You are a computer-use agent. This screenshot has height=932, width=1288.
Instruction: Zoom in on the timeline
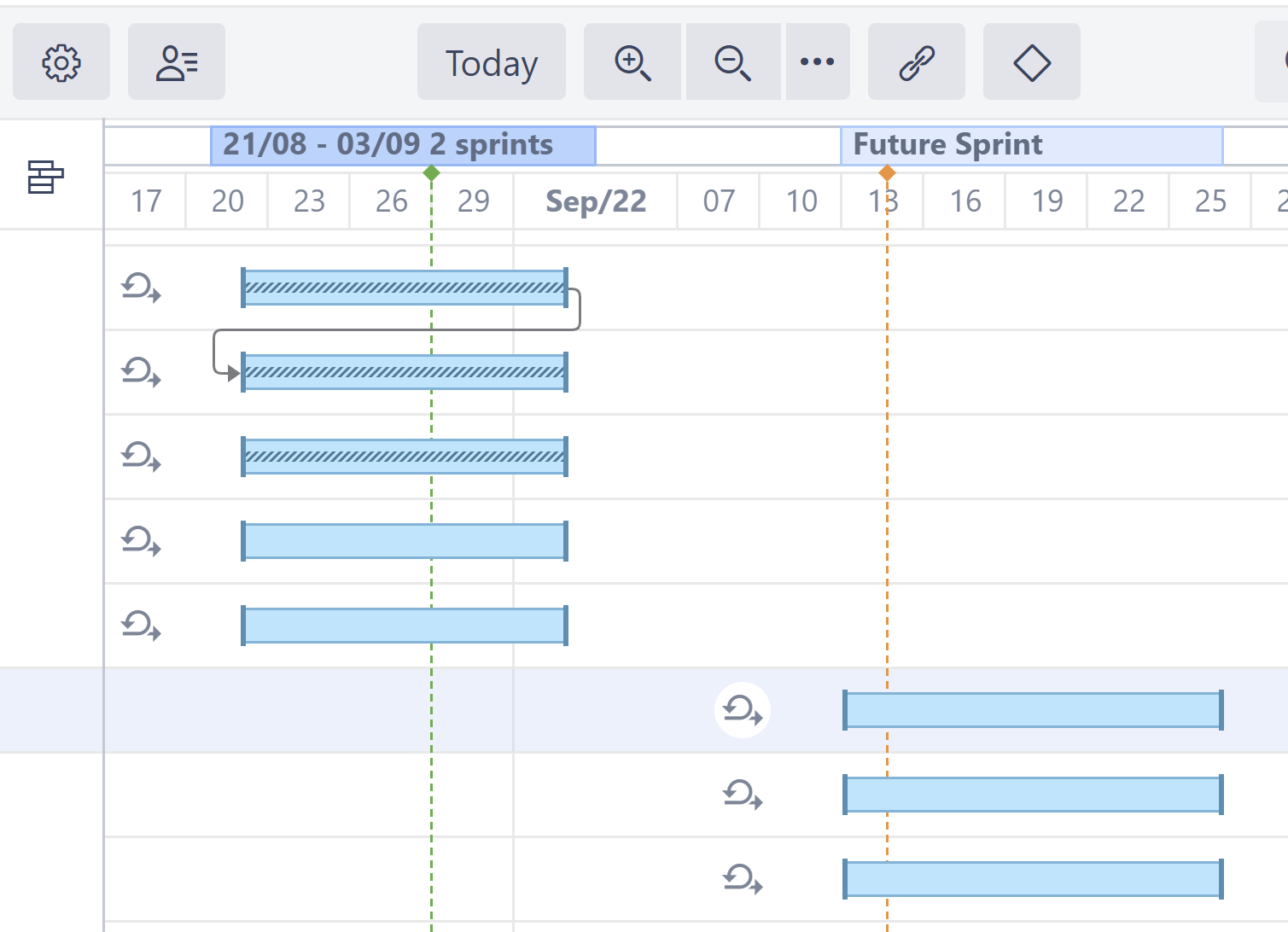coord(632,62)
